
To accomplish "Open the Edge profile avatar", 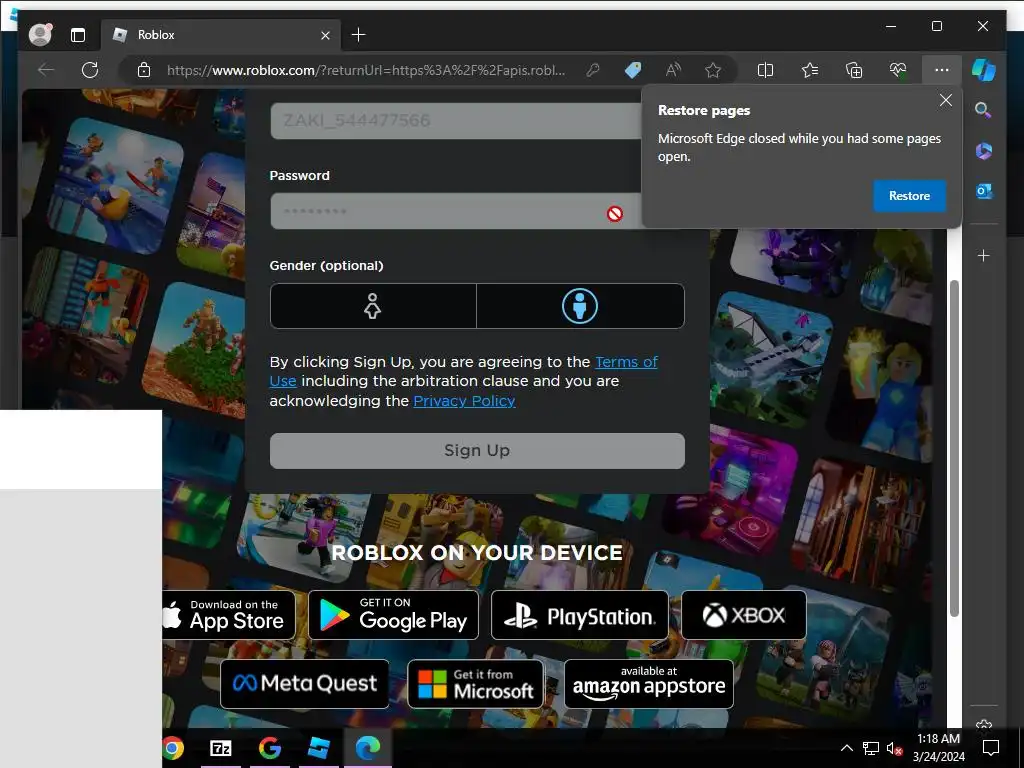I will (x=40, y=35).
